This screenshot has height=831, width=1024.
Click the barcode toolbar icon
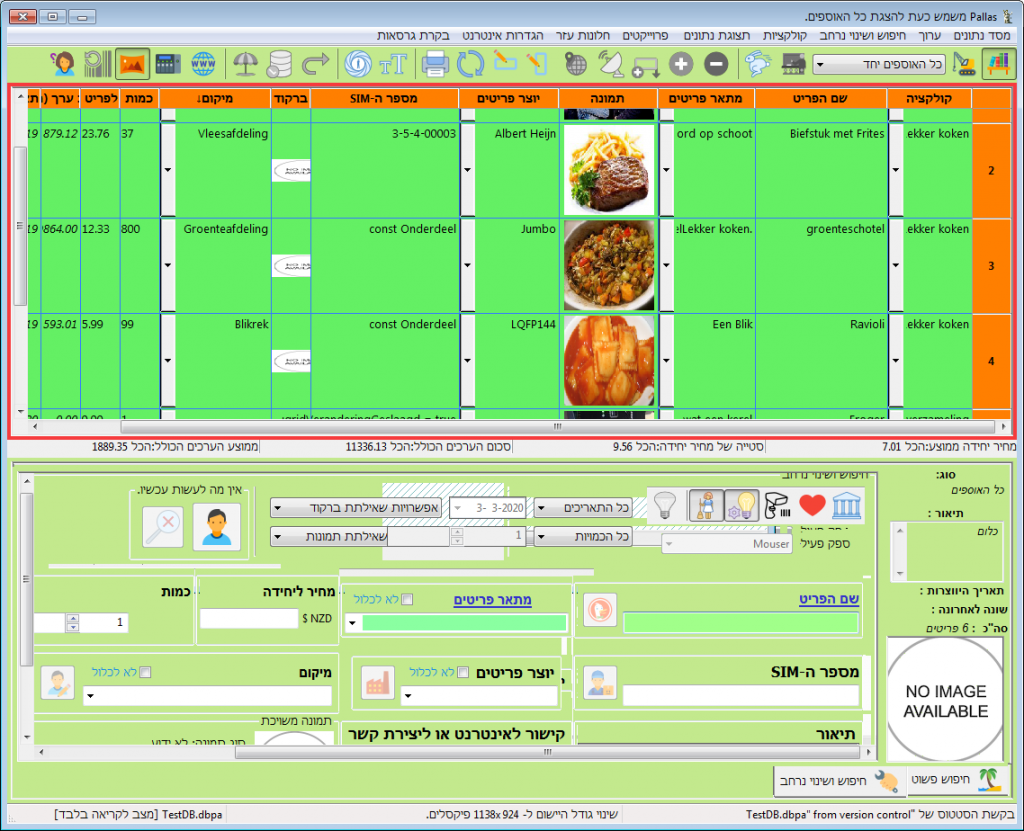(x=98, y=64)
